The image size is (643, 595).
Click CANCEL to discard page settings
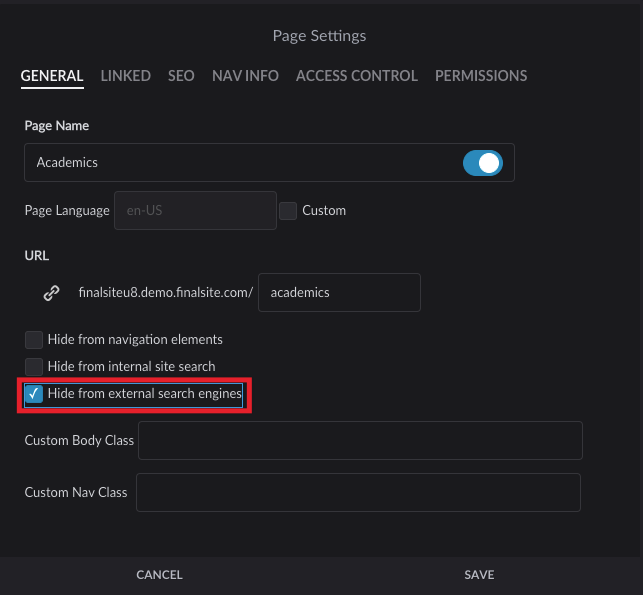pos(159,575)
